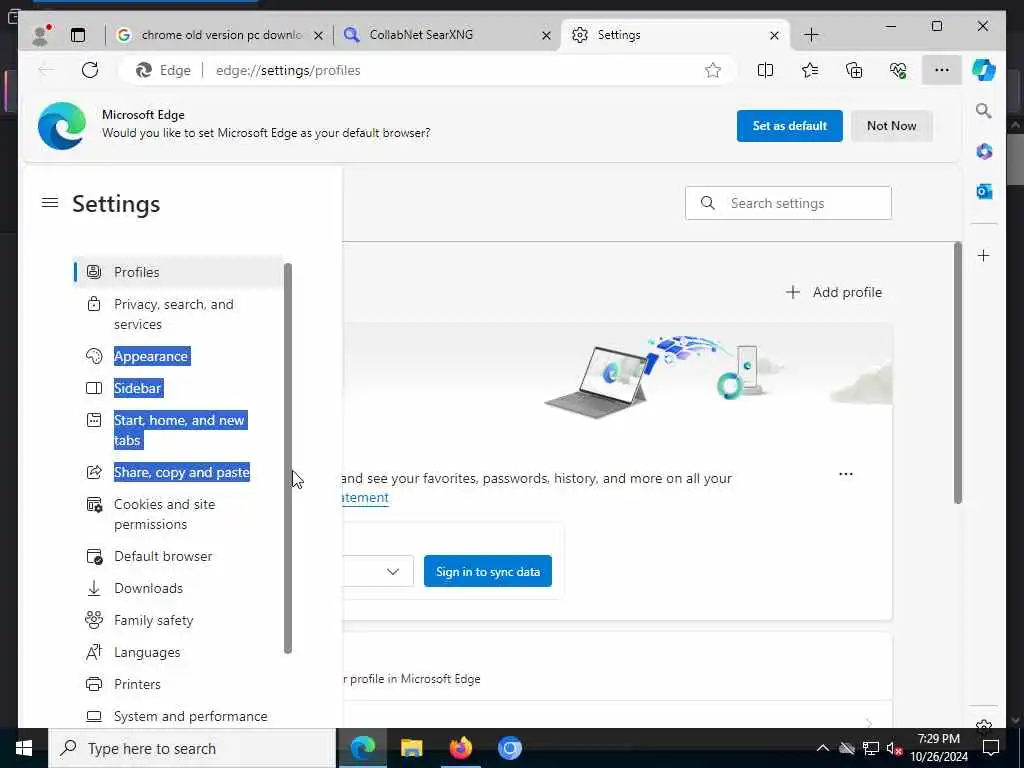Open Start, home, and new tabs settings
The image size is (1024, 768).
point(178,430)
